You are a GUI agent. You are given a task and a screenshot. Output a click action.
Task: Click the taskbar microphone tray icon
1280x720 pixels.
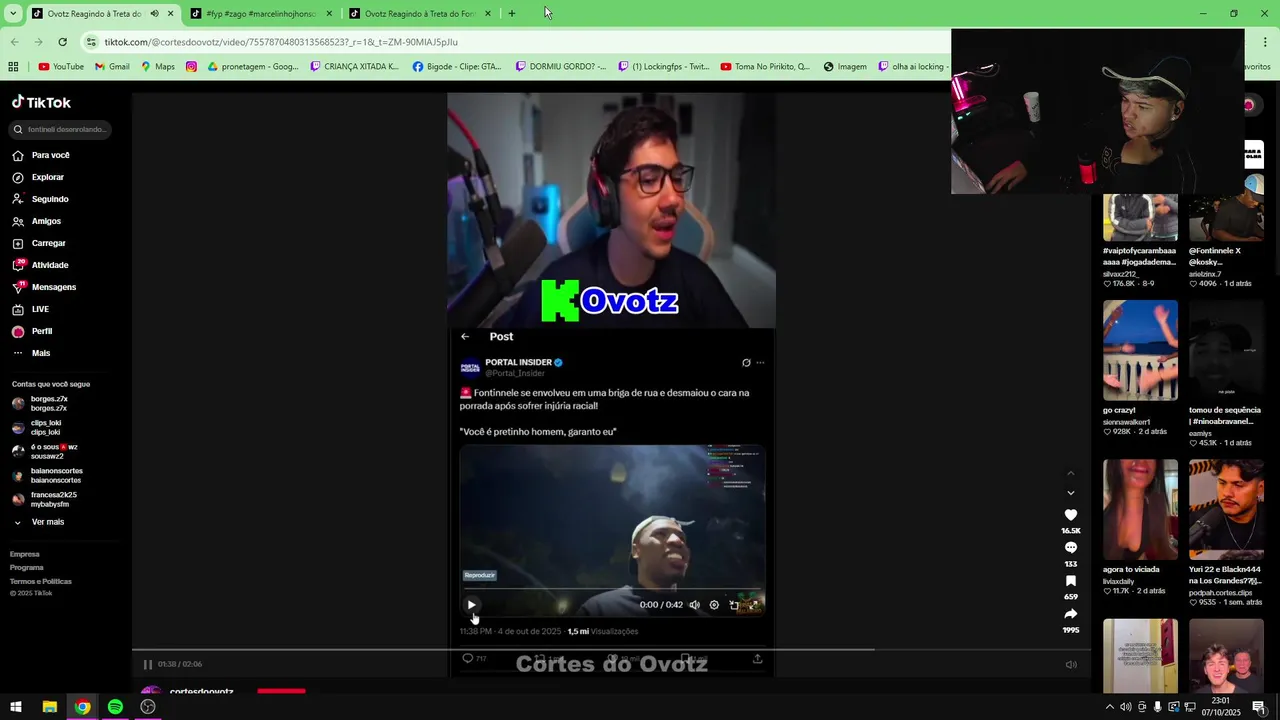pyautogui.click(x=1158, y=707)
